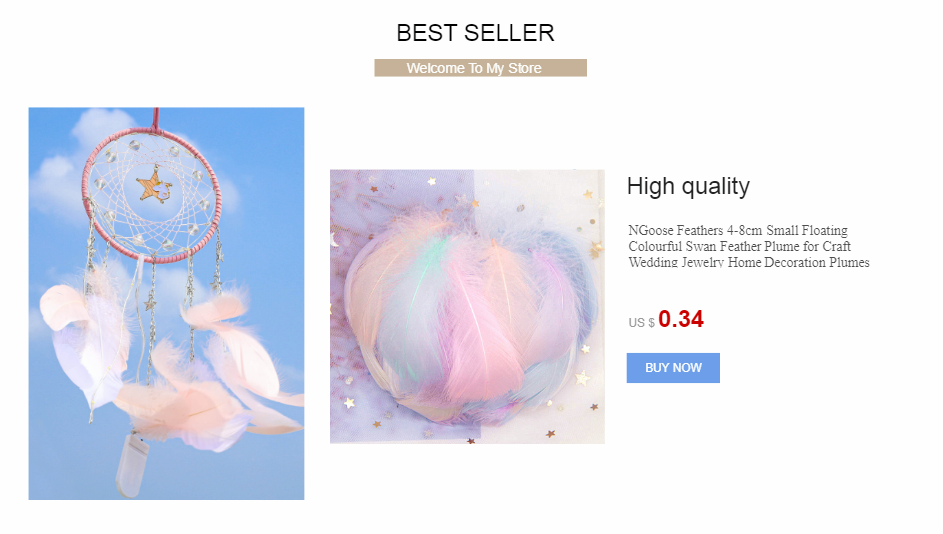The width and height of the screenshot is (943, 534).
Task: Open the colorful feathers product thumbnail
Action: click(x=467, y=307)
